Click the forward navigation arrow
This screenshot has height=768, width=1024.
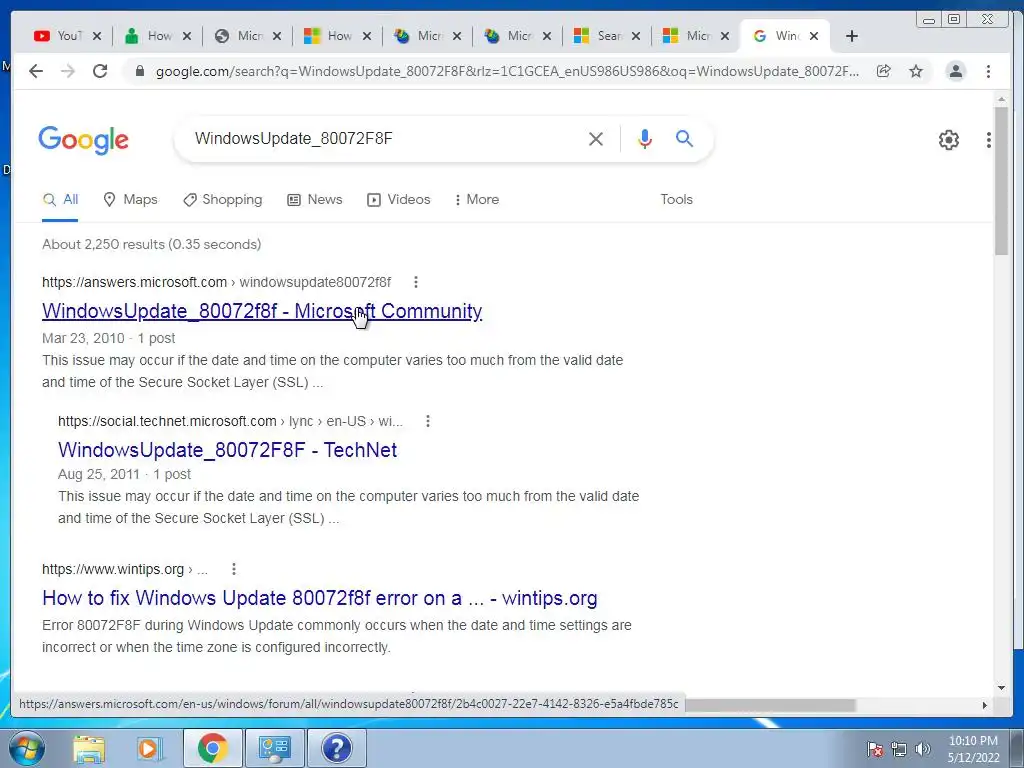pyautogui.click(x=68, y=71)
